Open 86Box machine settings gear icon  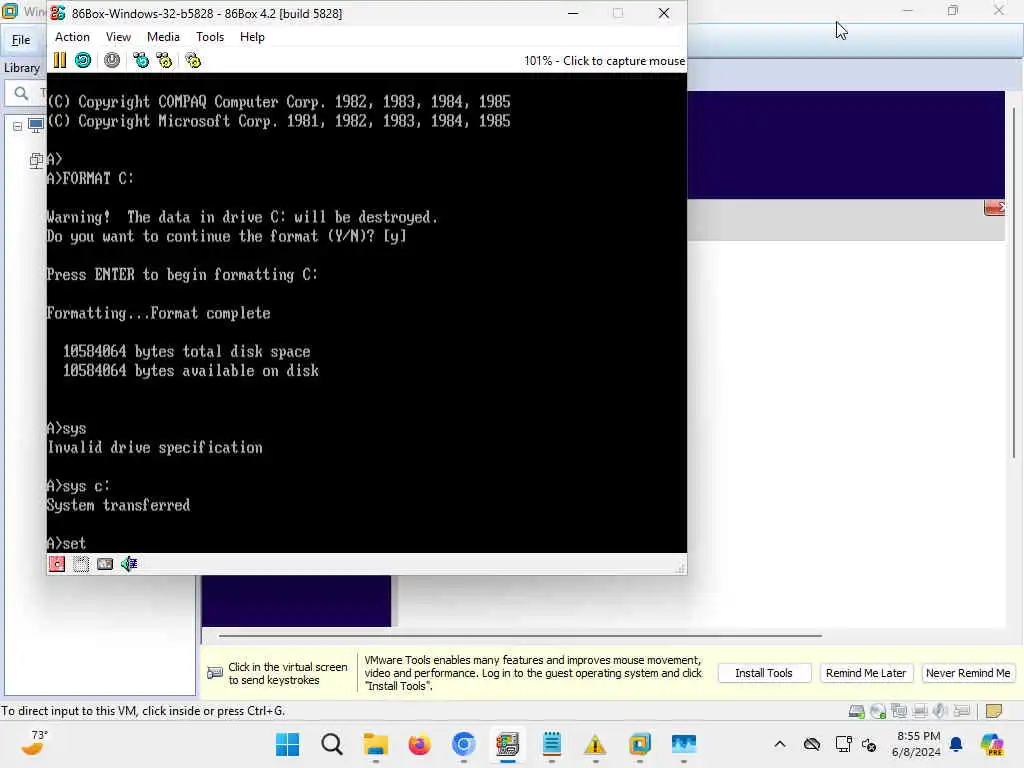pos(193,60)
